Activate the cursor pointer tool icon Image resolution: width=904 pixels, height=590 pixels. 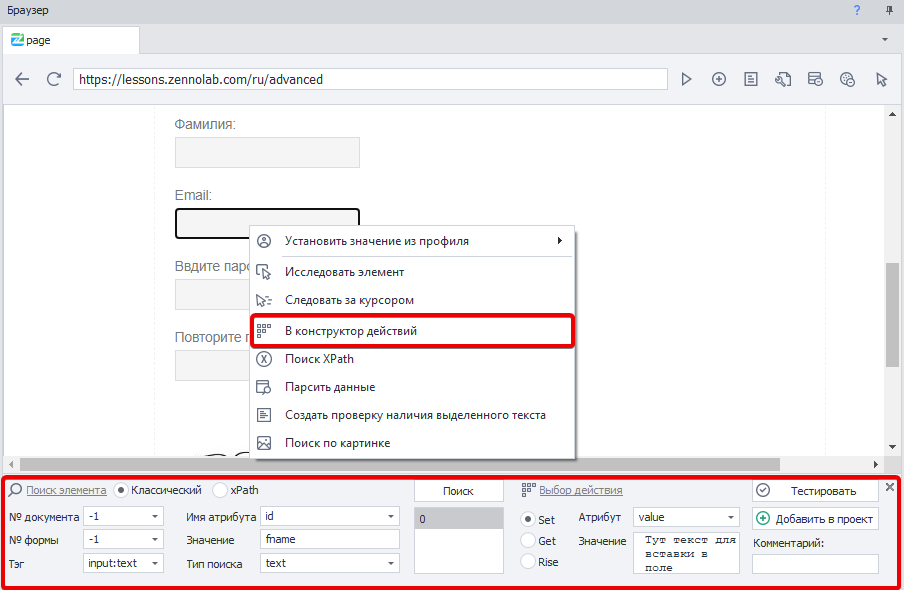click(881, 79)
